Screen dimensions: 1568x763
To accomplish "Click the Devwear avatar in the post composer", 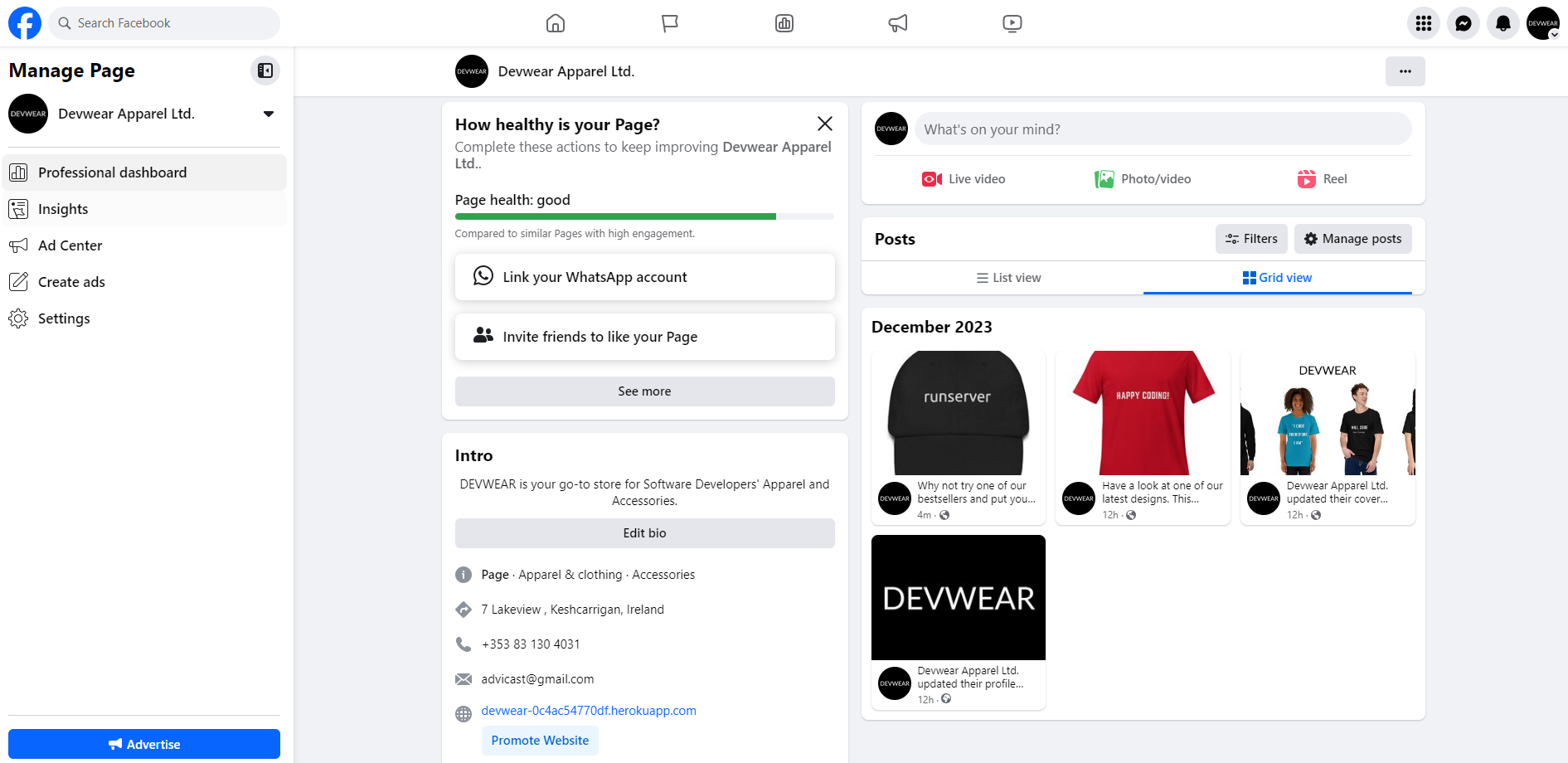I will coord(891,129).
